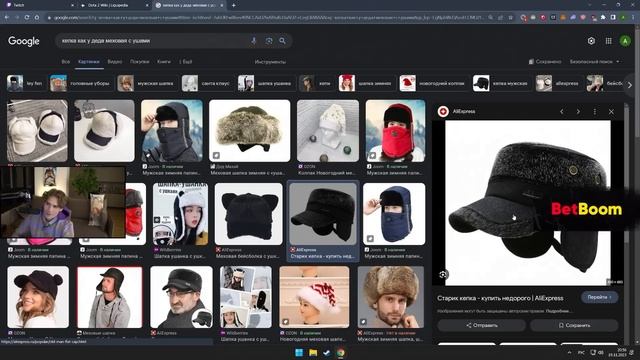Click the microphone voice search icon
Screen dimensions: 640x360
tap(254, 41)
